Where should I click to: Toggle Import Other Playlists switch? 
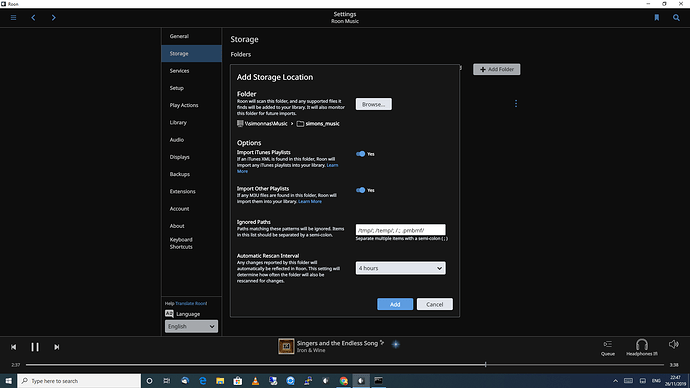[360, 190]
